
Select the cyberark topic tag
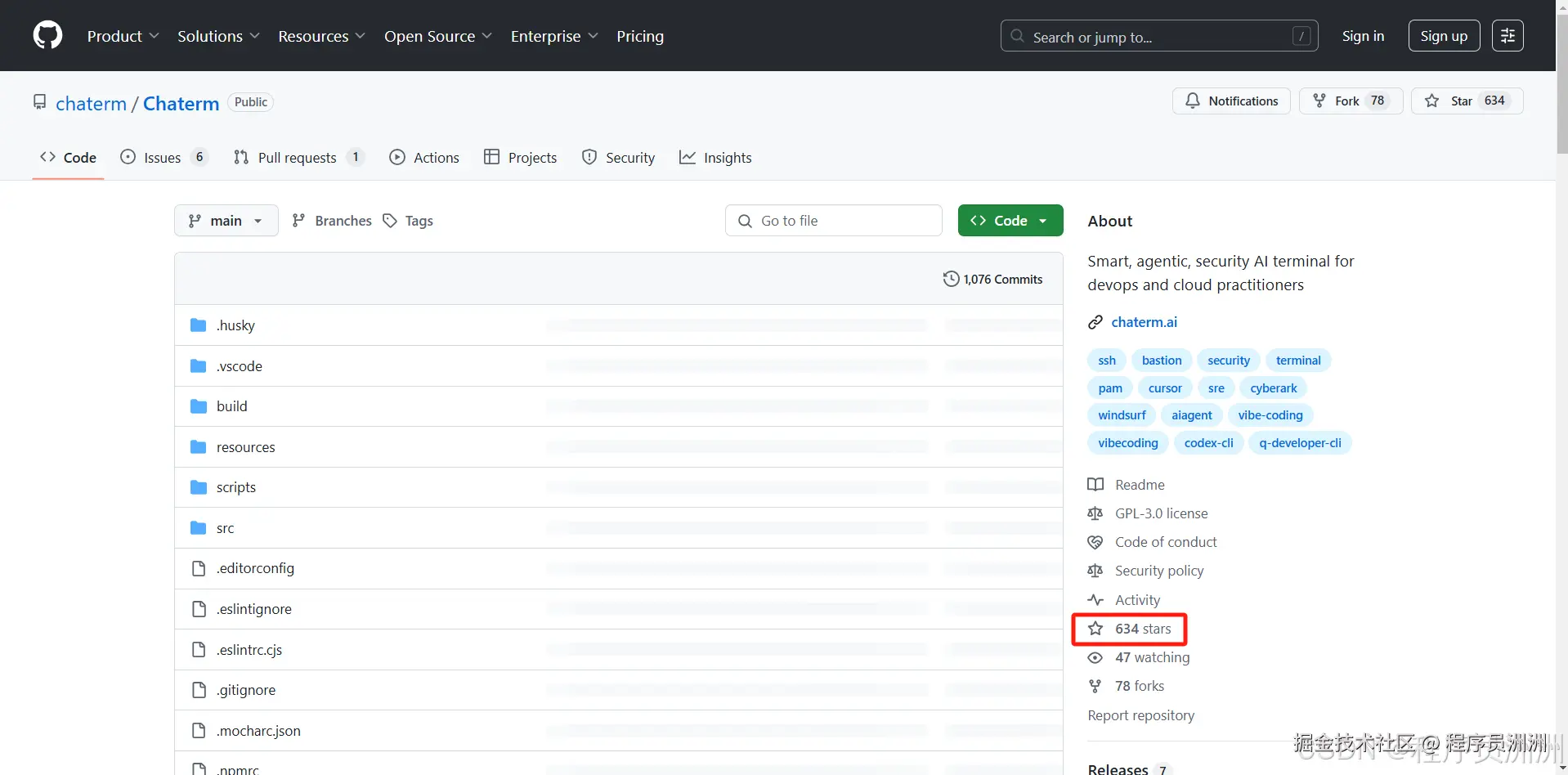coord(1274,388)
